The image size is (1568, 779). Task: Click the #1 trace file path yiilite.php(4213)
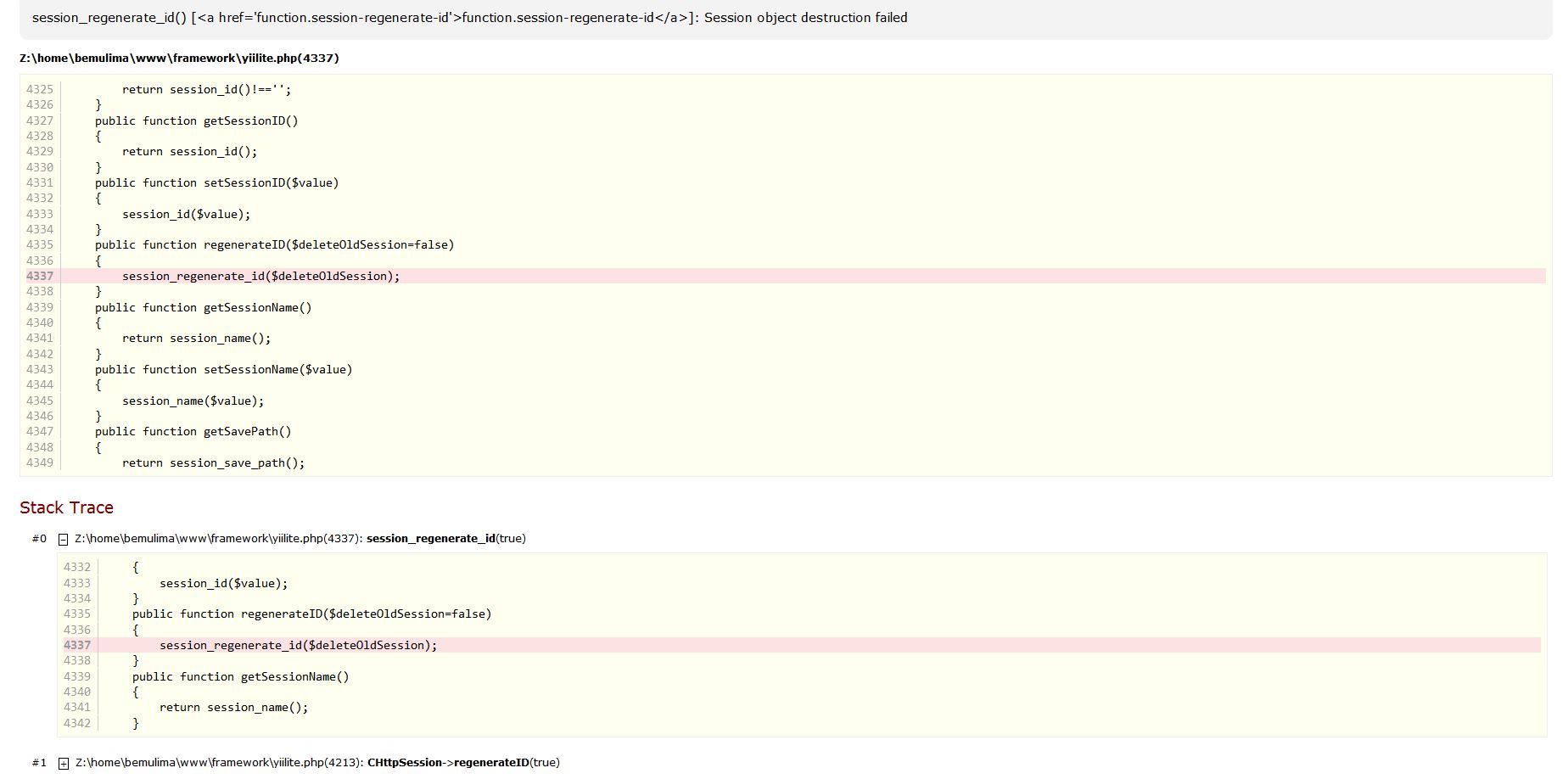tap(220, 763)
